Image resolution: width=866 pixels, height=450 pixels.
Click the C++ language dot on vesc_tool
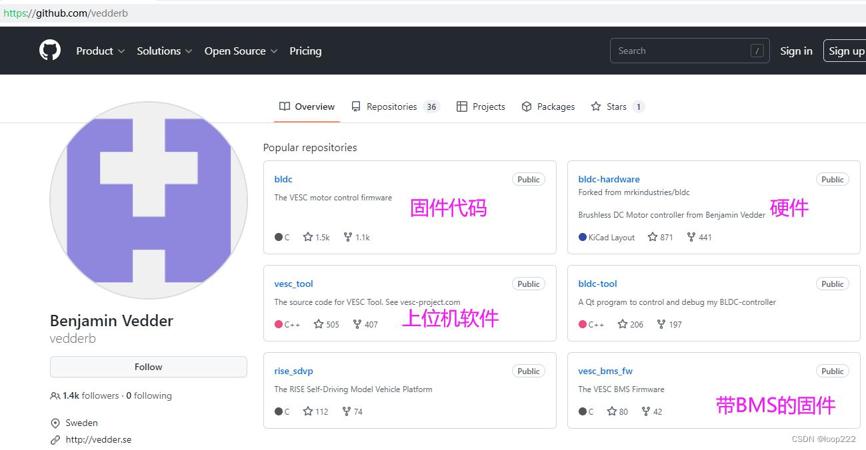278,324
